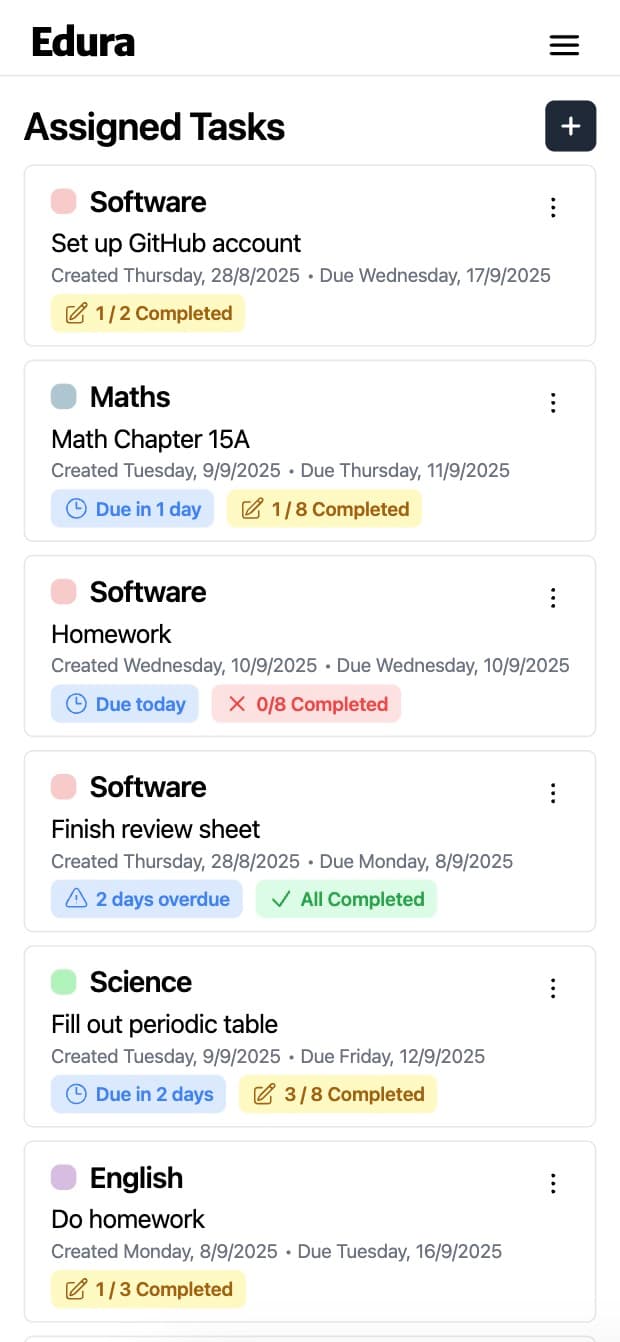This screenshot has width=620, height=1342.
Task: Click the purple dot beside English
Action: (x=62, y=1178)
